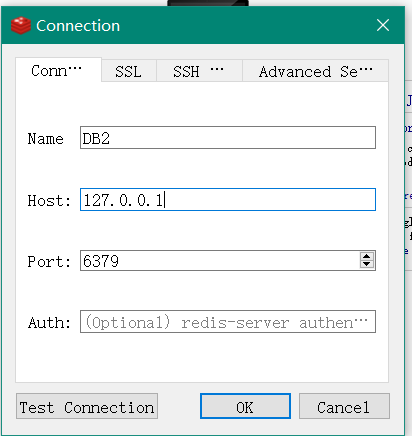Viewport: 412px width, 436px height.
Task: Increase the port with the up arrow
Action: point(367,256)
